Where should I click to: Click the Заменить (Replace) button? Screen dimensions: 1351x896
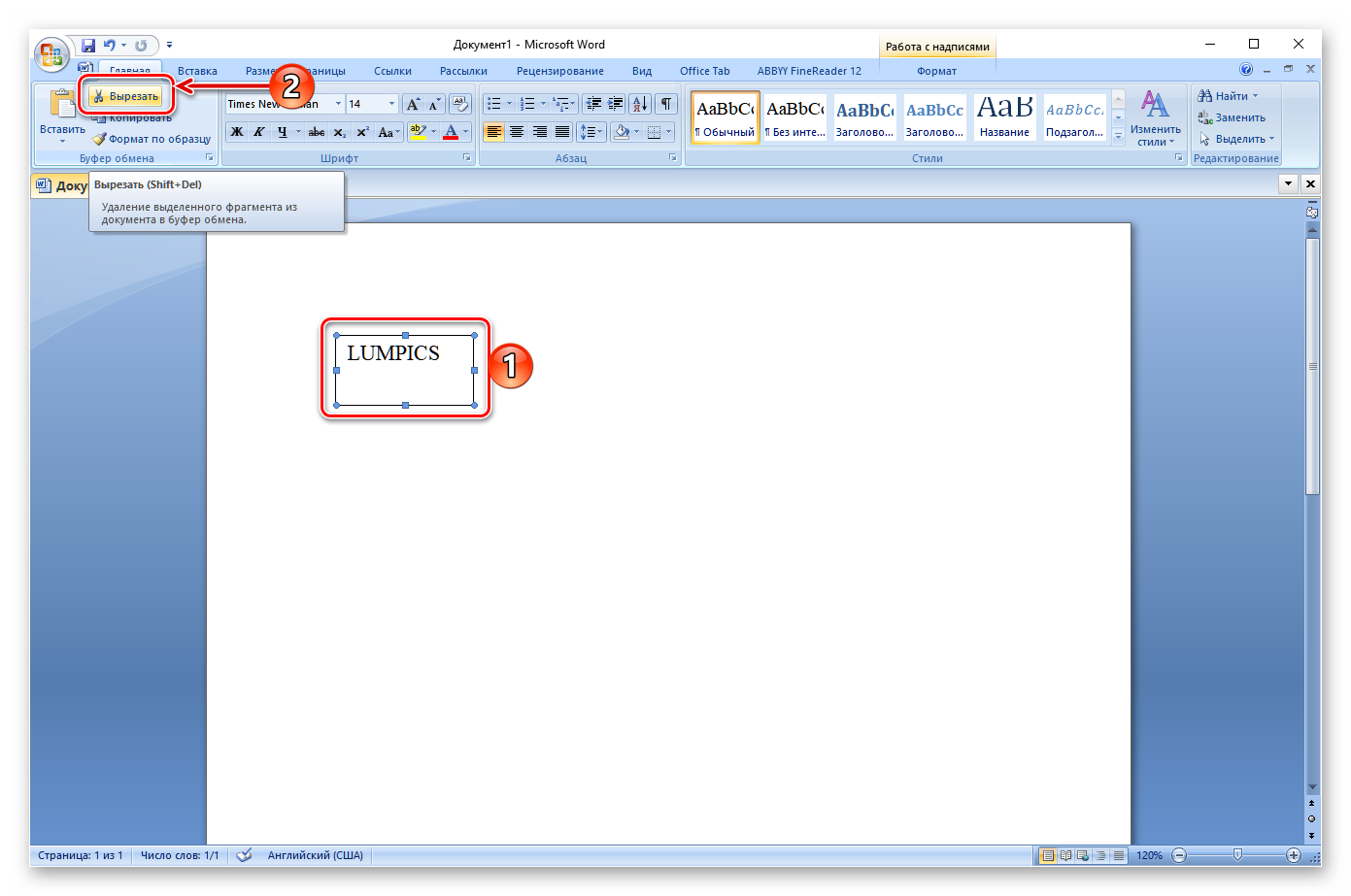pos(1232,117)
